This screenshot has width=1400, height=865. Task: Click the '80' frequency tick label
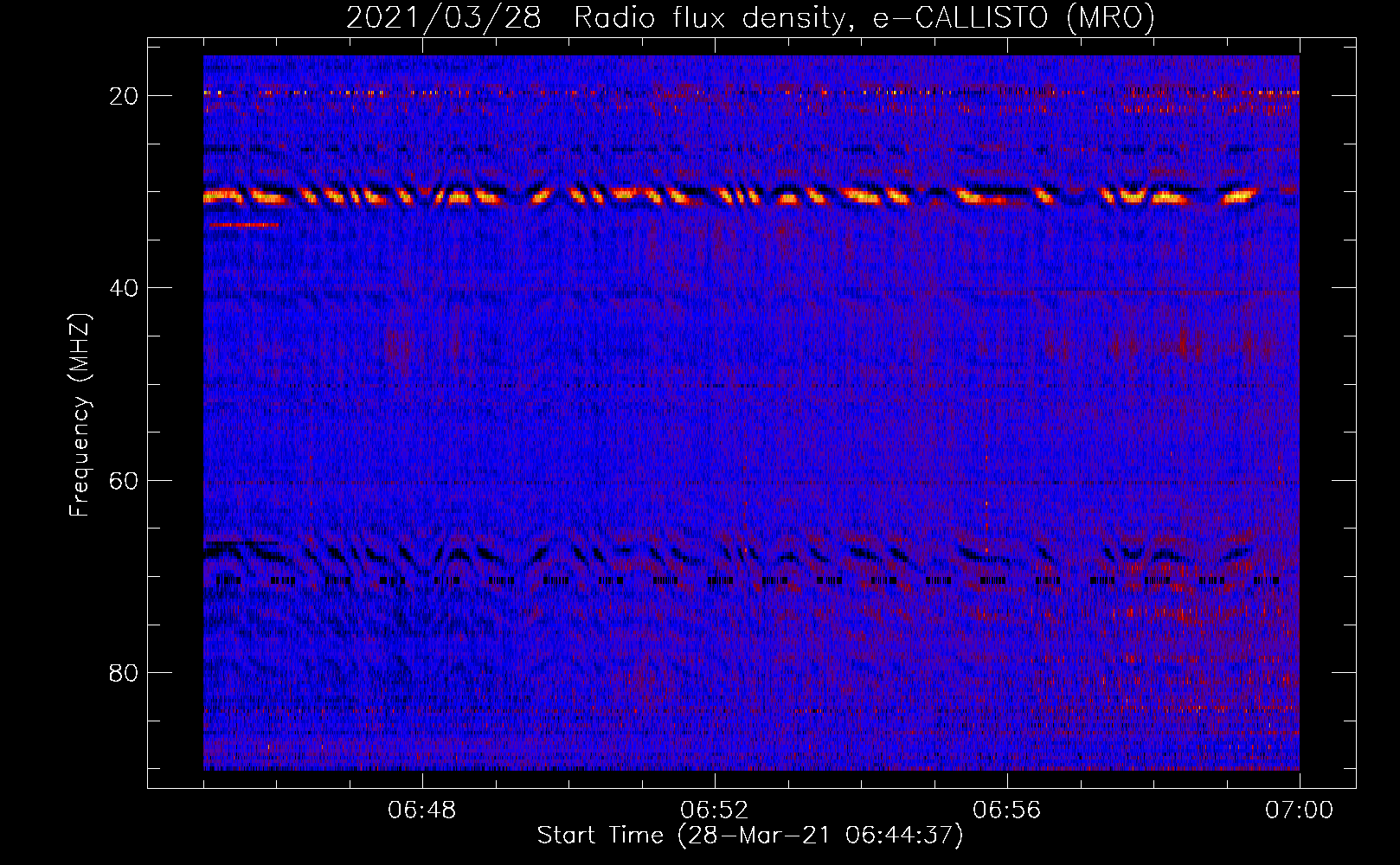[x=124, y=673]
